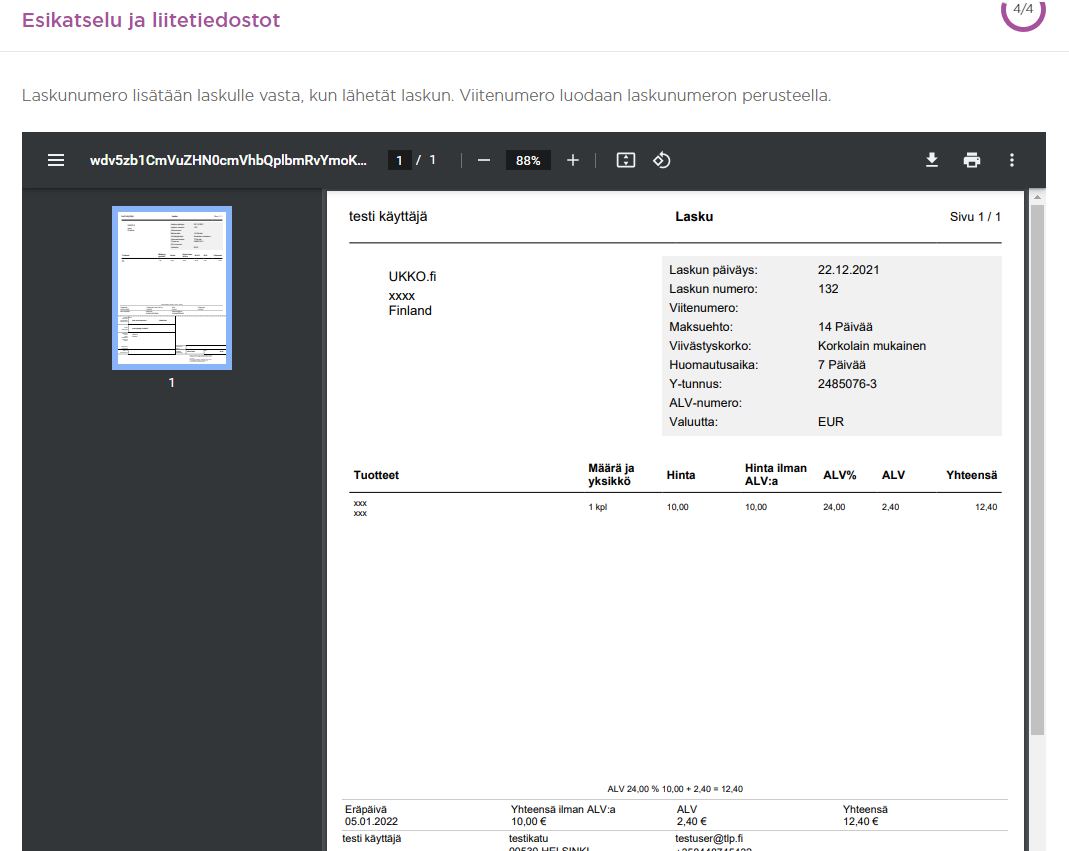The width and height of the screenshot is (1069, 851).
Task: Click the row total '12,40'
Action: click(x=987, y=507)
